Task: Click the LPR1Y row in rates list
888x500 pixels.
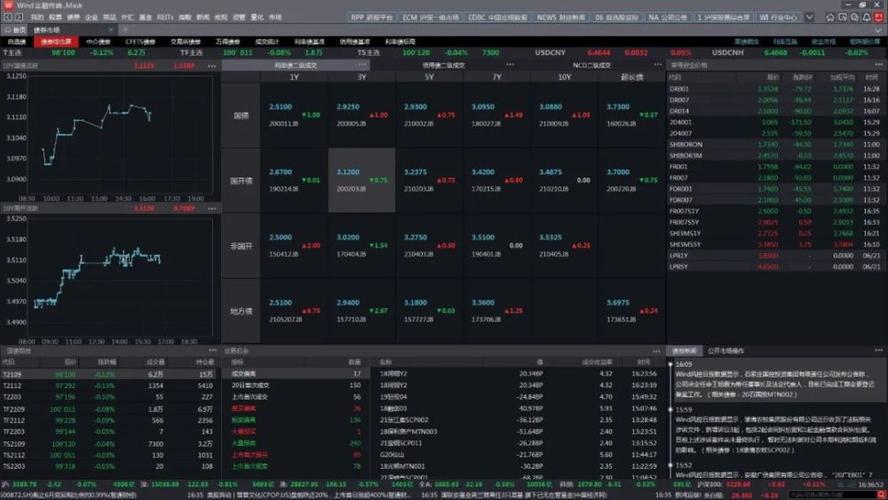Action: tap(679, 255)
